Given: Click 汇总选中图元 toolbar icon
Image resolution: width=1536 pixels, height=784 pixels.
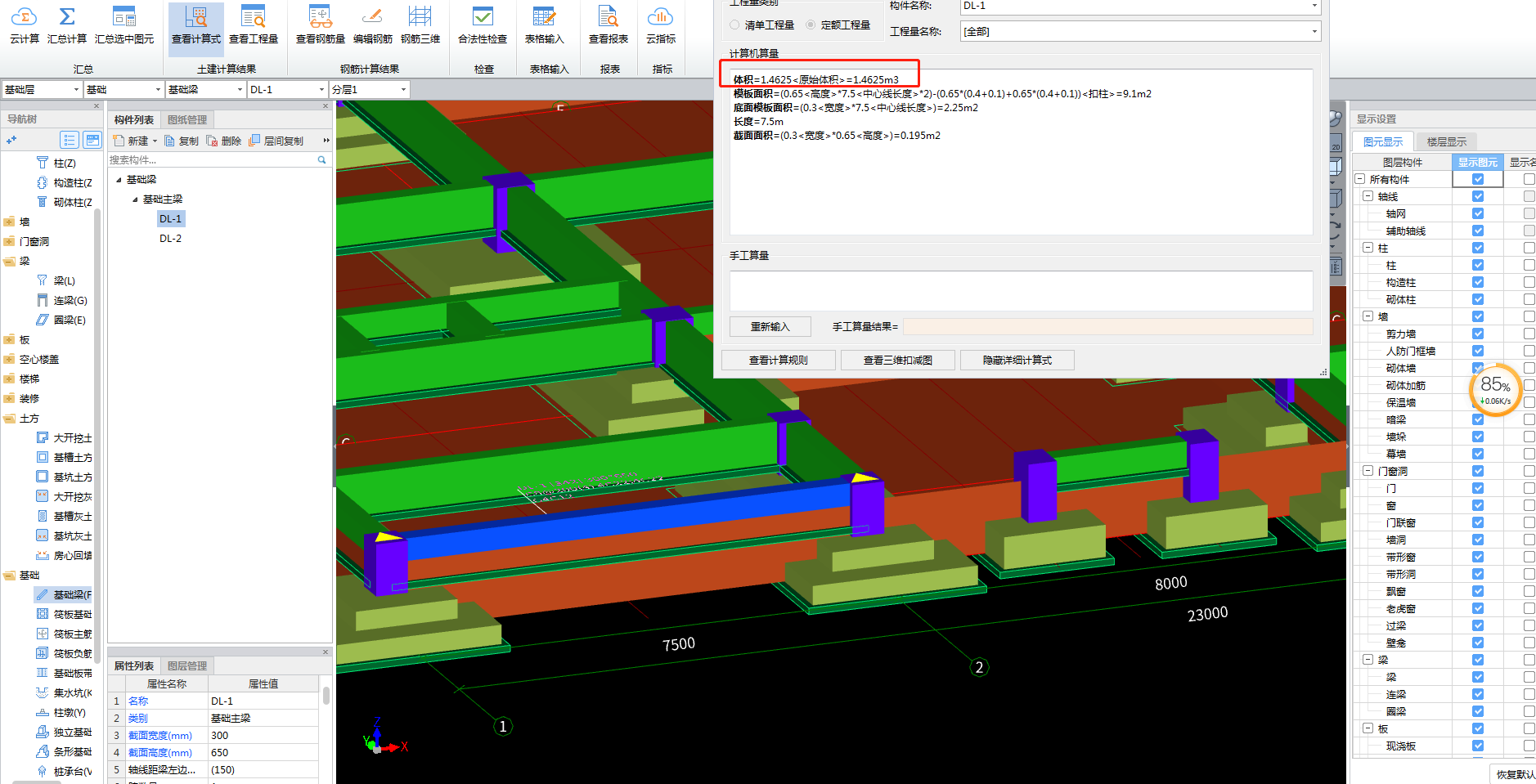Looking at the screenshot, I should pos(124,25).
